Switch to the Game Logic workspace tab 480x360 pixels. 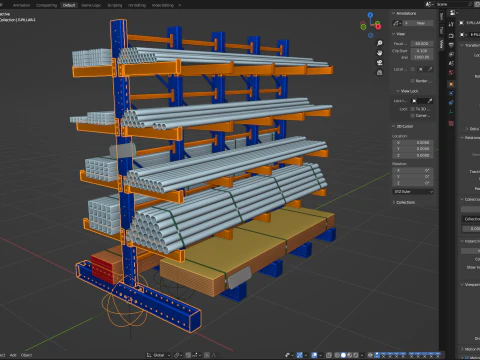tap(91, 5)
